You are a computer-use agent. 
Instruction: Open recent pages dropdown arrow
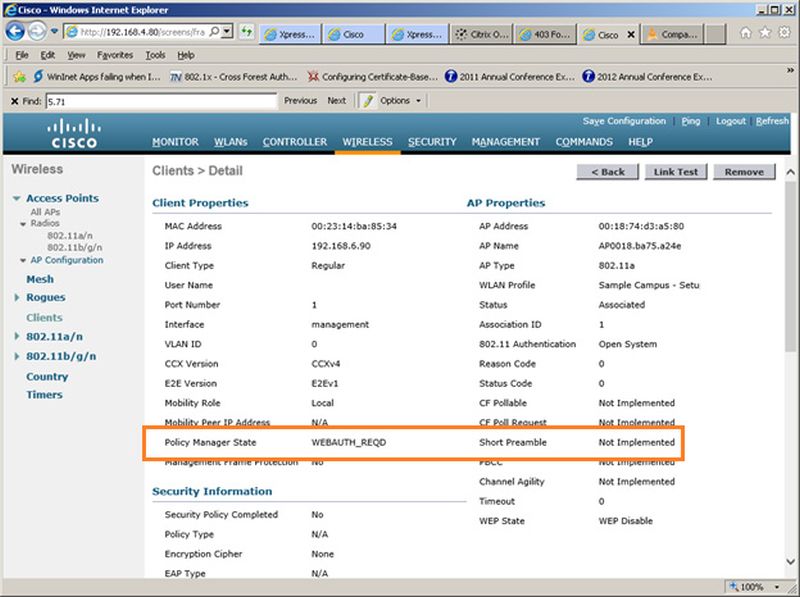pyautogui.click(x=54, y=32)
